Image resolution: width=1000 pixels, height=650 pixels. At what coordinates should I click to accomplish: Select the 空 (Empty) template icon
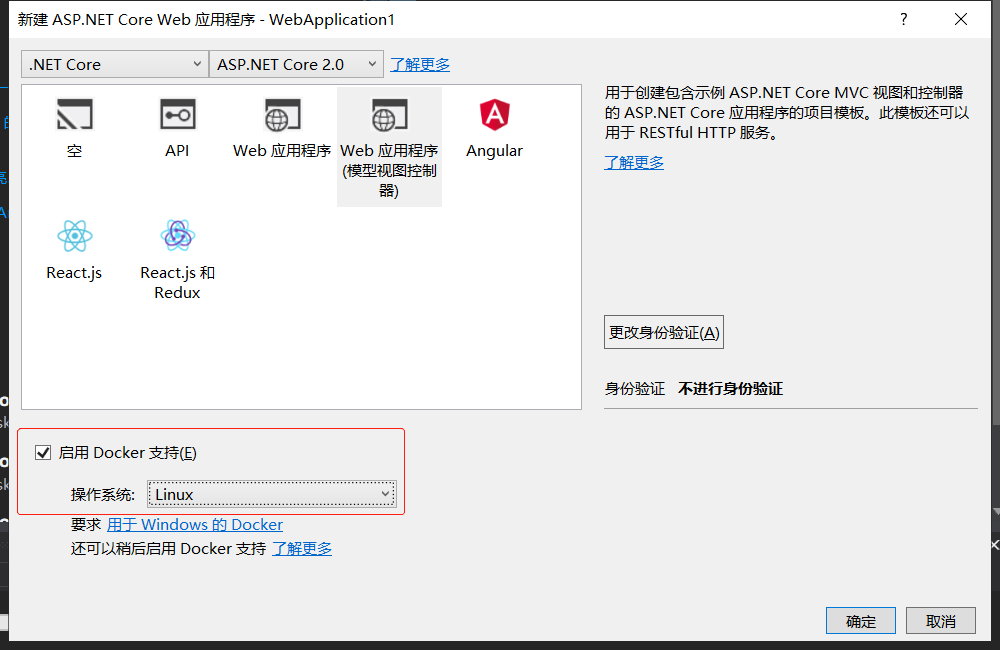75,115
